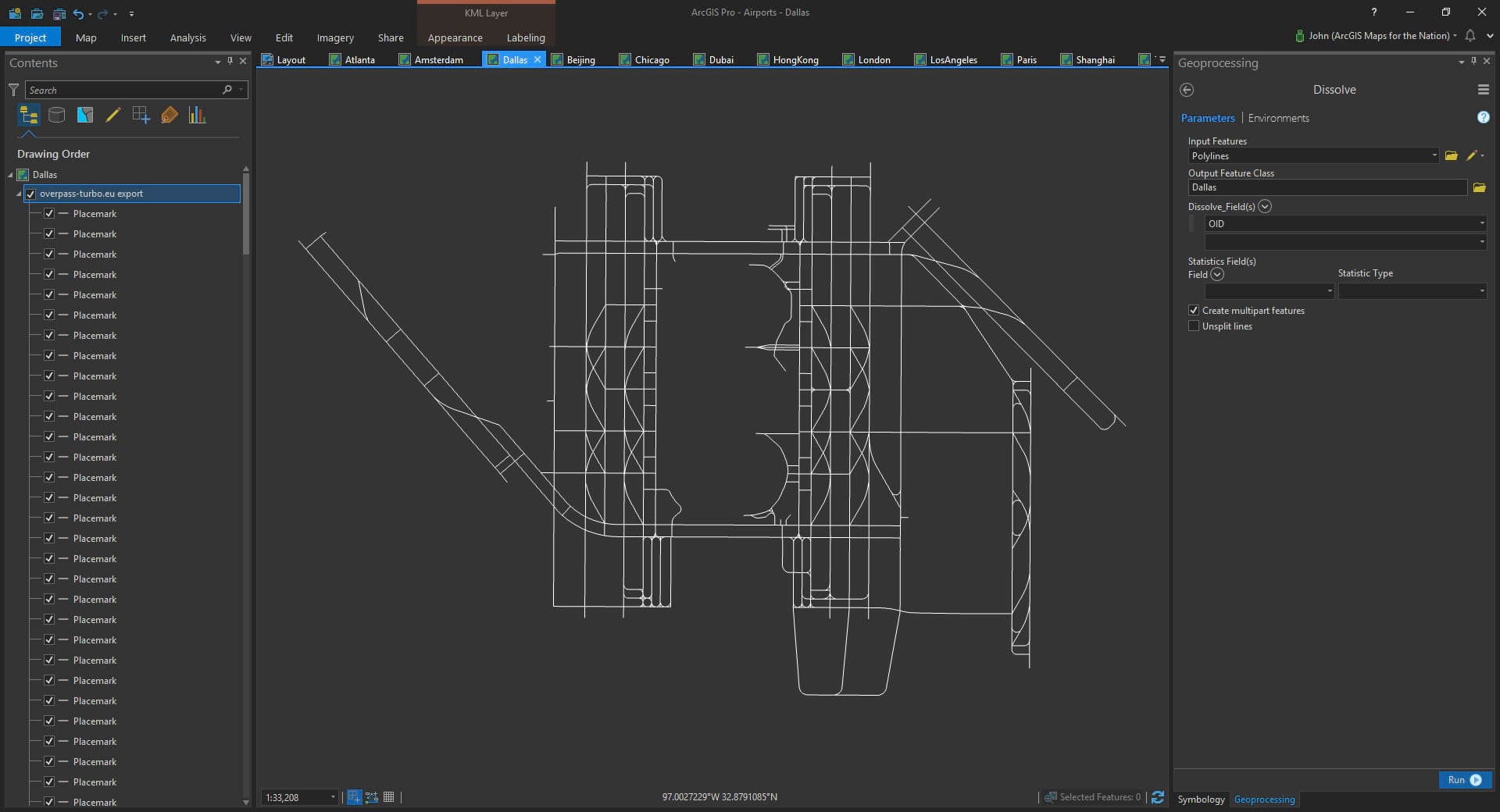The width and height of the screenshot is (1500, 812).
Task: Open the Environments tab link
Action: tap(1278, 118)
